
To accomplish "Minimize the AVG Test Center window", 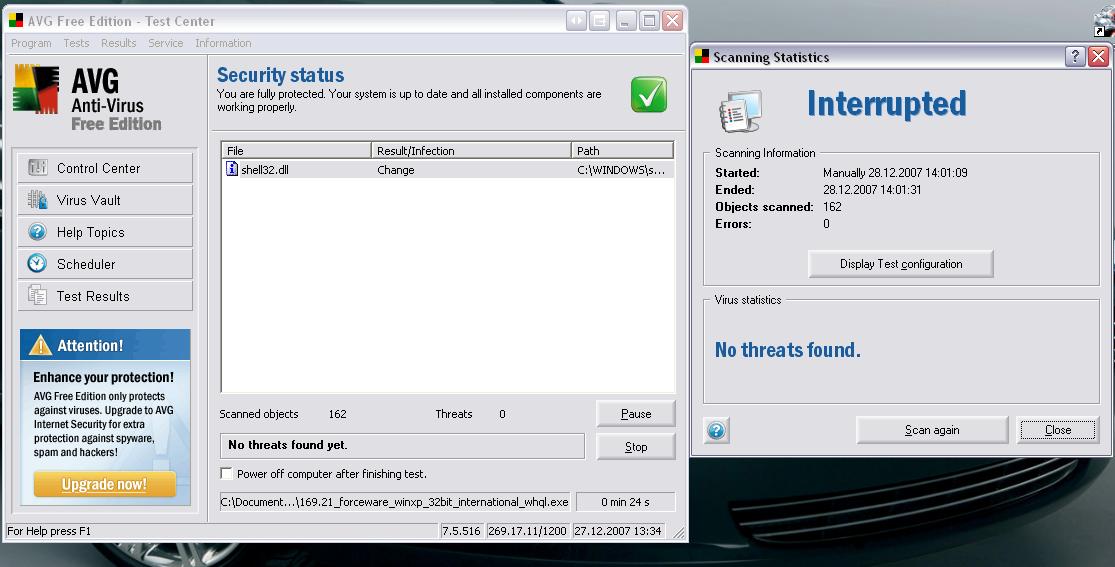I will click(626, 21).
